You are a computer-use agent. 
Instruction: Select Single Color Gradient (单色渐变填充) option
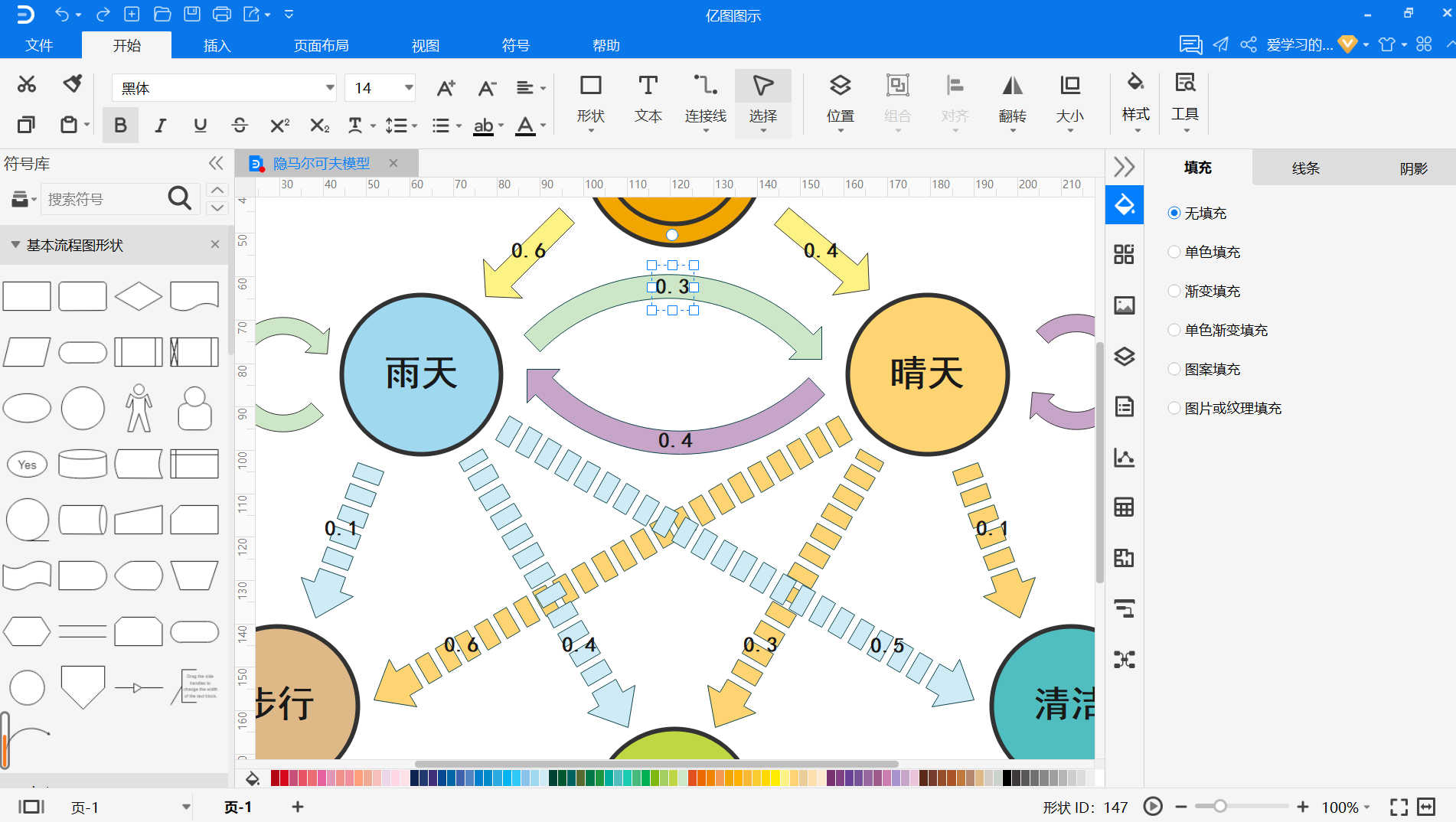(x=1218, y=330)
